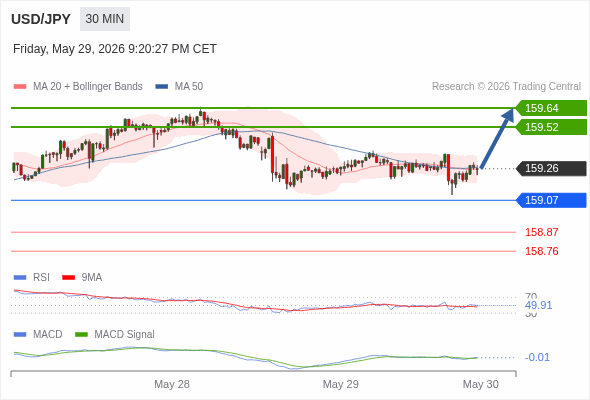Click the RSI legend label
590x400 pixels.
tap(41, 278)
